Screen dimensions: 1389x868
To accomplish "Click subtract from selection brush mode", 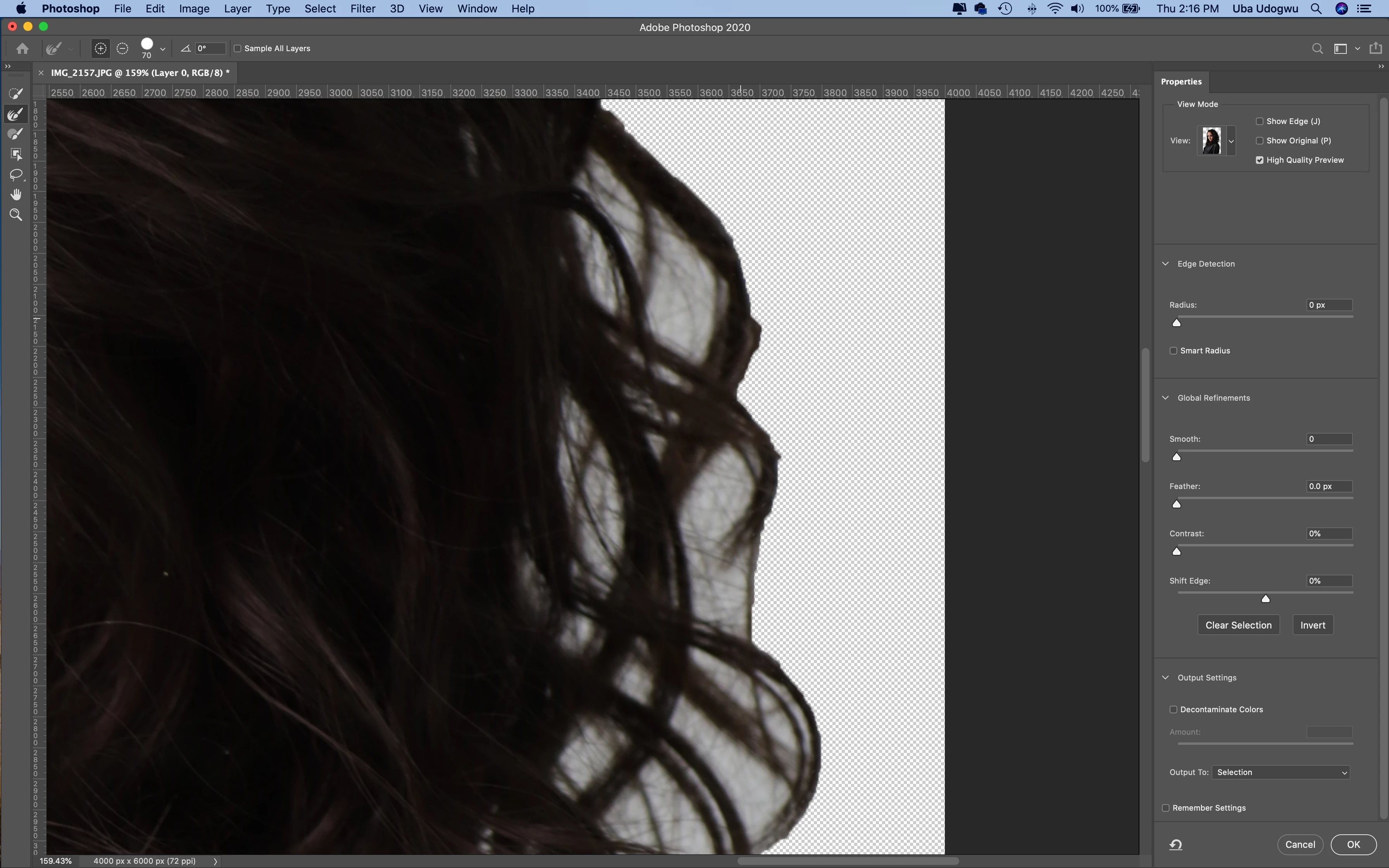I will tap(122, 49).
